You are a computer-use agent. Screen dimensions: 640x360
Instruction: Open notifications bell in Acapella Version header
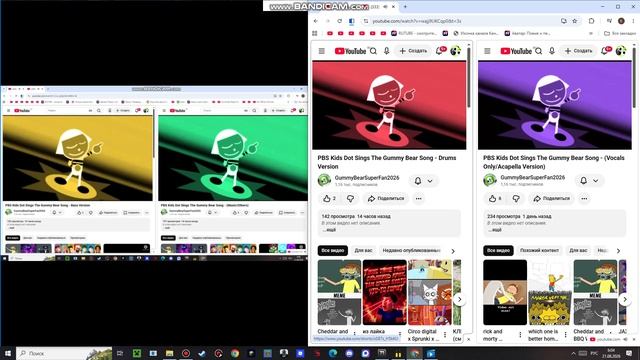click(x=606, y=51)
